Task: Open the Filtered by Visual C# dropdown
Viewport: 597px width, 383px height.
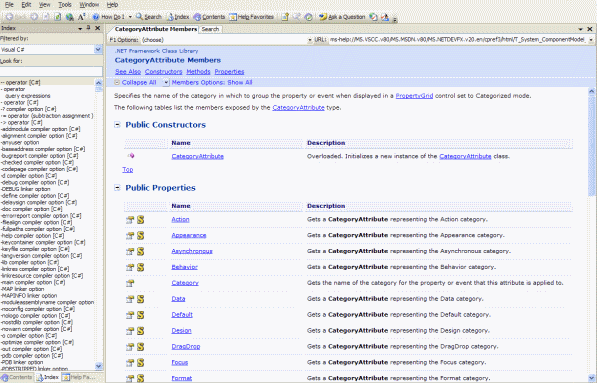Action: pyautogui.click(x=98, y=49)
